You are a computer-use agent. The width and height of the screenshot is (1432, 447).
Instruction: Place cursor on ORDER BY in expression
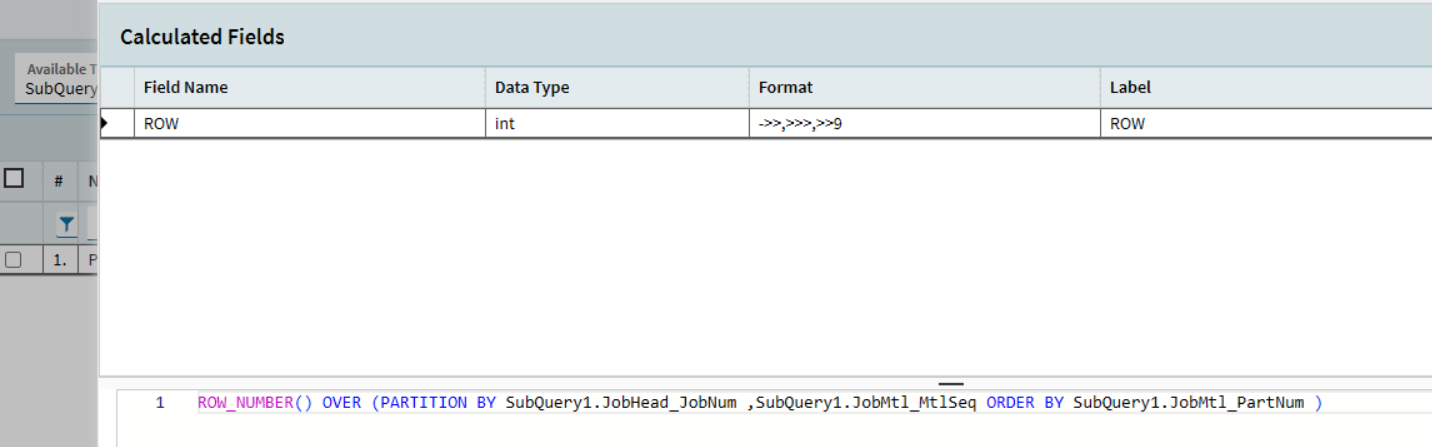click(x=1026, y=403)
